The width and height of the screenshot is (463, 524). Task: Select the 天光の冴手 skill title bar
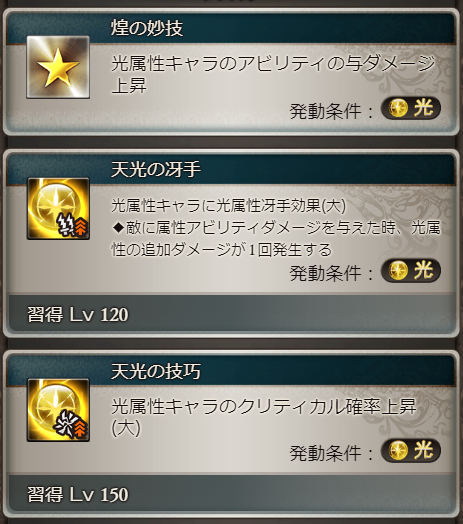tap(231, 169)
